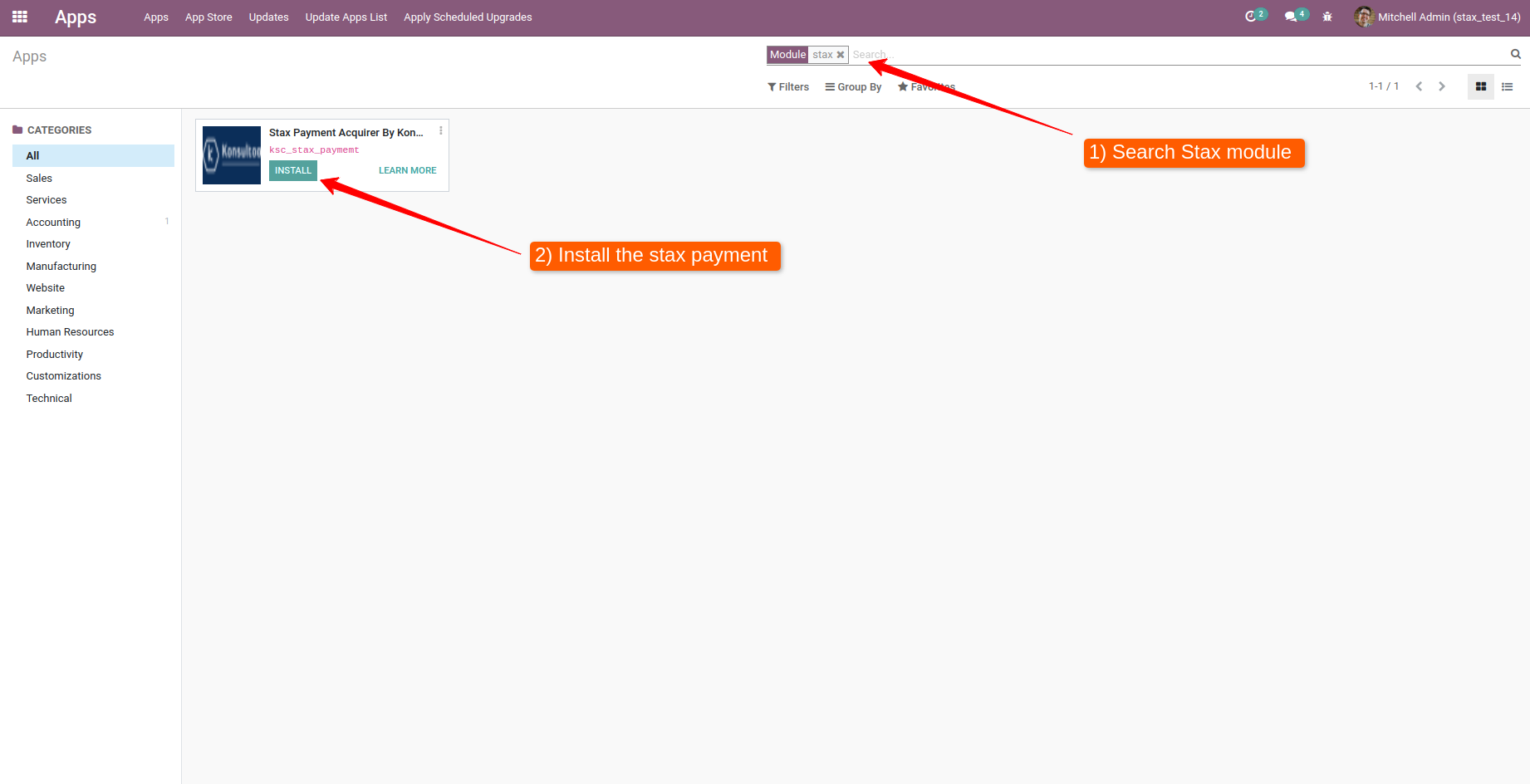
Task: Select the Marketing category
Action: (93, 311)
